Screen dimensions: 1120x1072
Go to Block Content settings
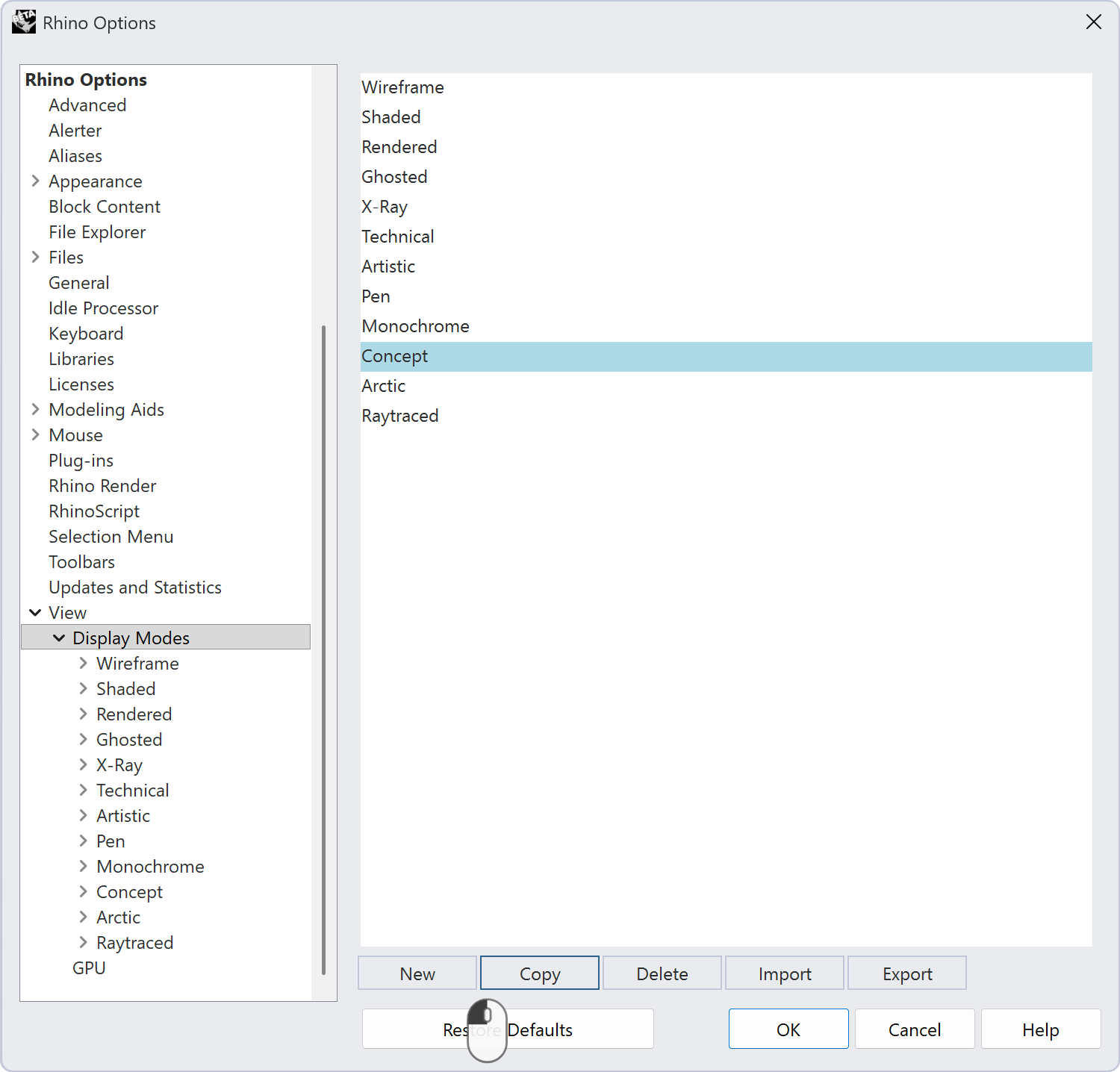tap(105, 207)
